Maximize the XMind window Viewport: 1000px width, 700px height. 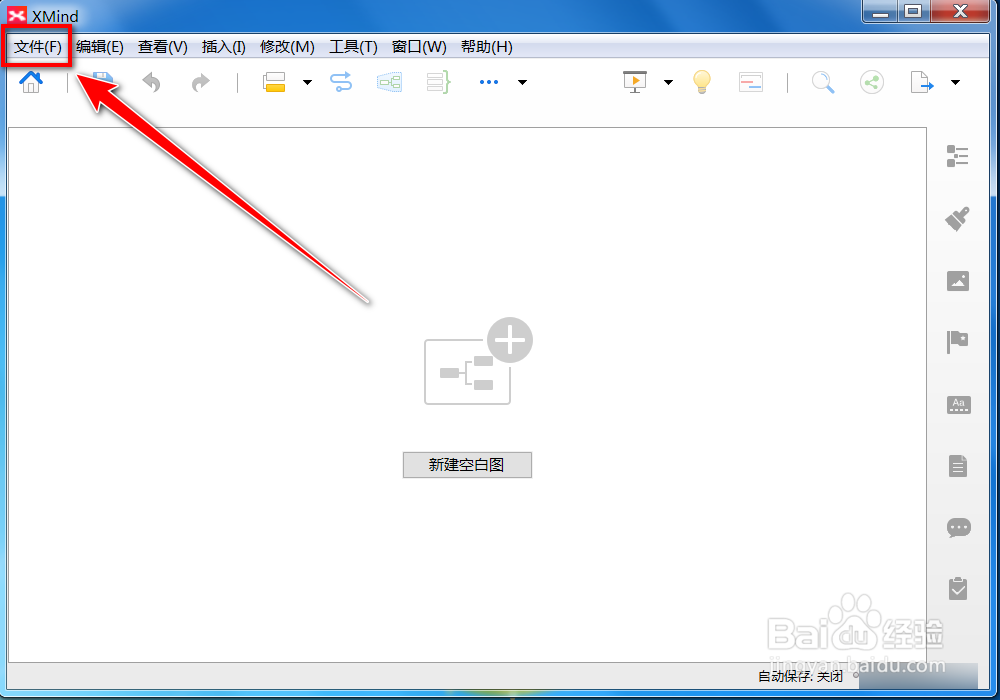[914, 11]
